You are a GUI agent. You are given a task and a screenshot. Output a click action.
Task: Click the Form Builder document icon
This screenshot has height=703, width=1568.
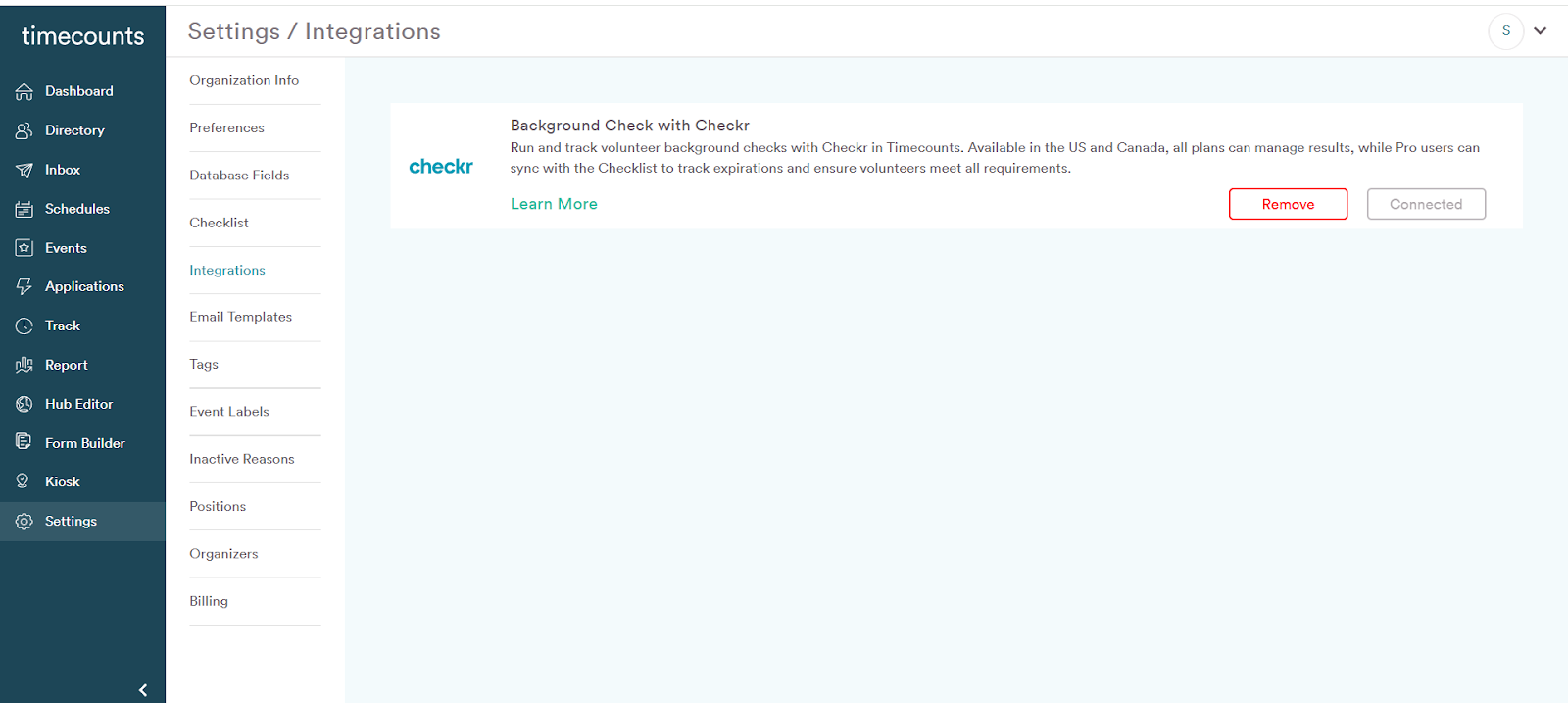tap(24, 442)
